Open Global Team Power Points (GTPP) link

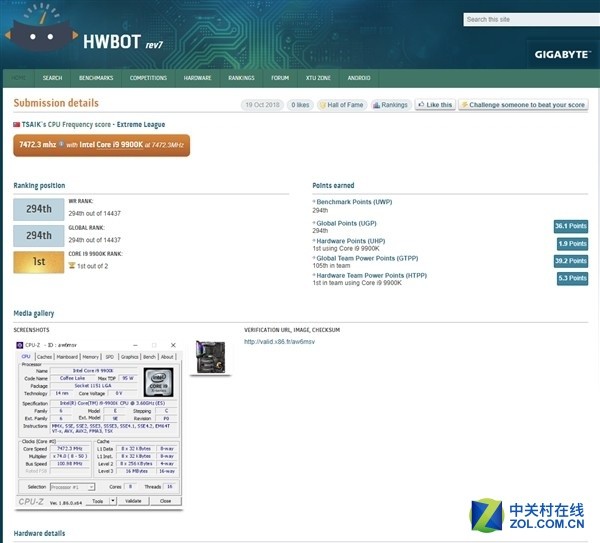[x=367, y=258]
